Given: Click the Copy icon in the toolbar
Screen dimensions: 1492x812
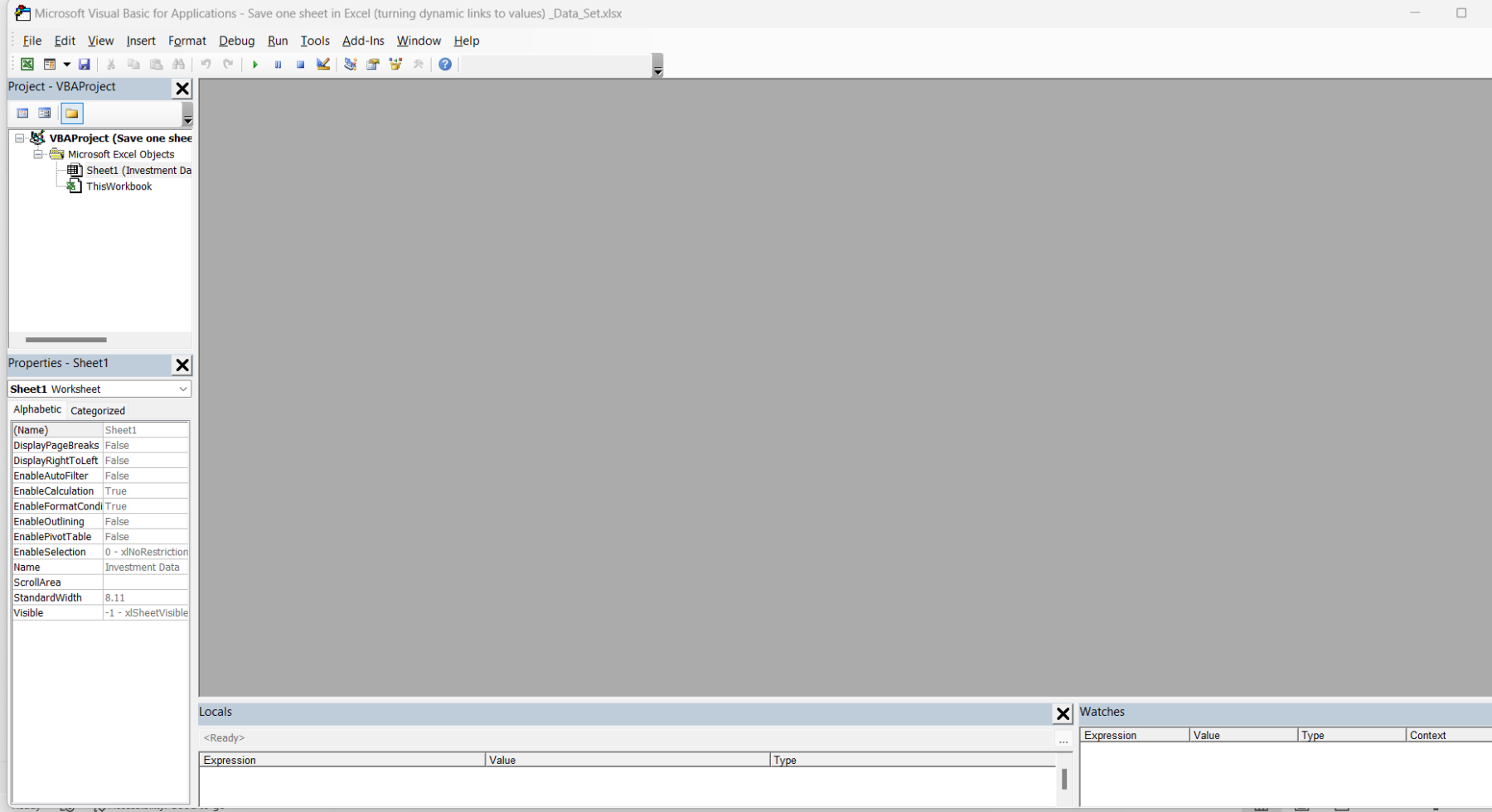Looking at the screenshot, I should coord(133,65).
